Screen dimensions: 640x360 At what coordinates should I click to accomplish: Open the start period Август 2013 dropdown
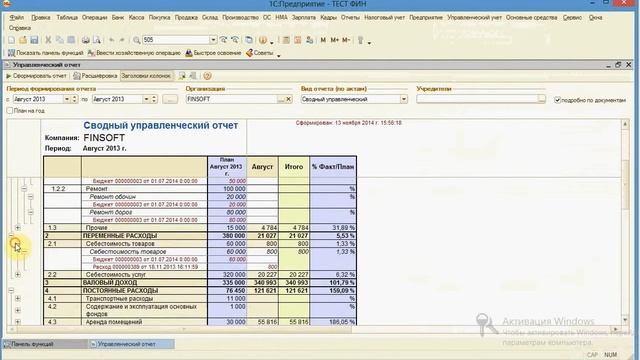pos(67,99)
